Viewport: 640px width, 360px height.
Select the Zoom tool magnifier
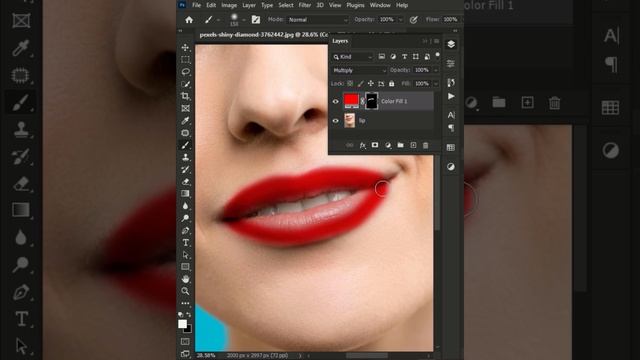coord(185,291)
